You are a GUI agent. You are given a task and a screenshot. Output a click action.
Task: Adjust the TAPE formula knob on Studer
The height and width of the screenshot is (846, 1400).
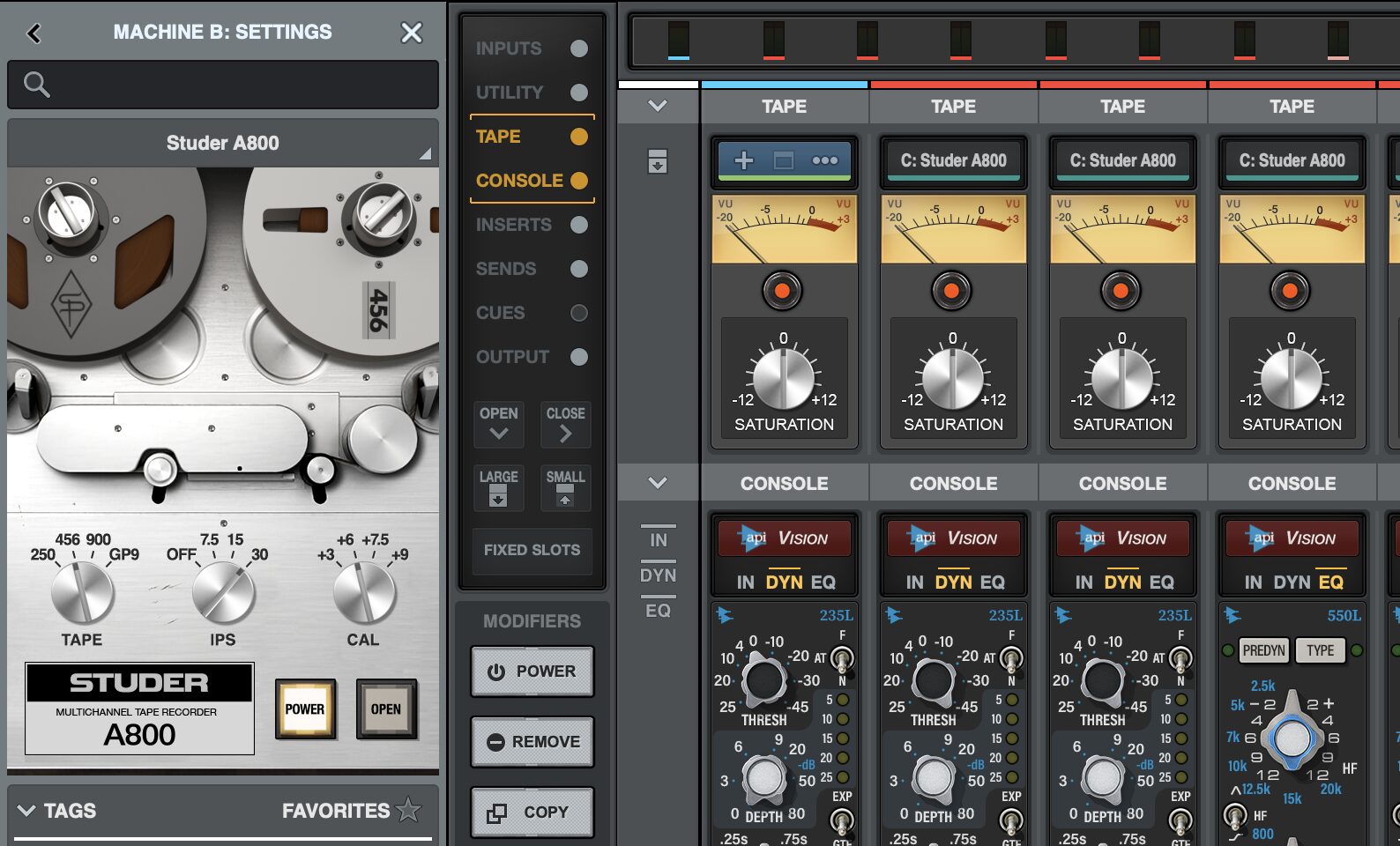pyautogui.click(x=82, y=591)
